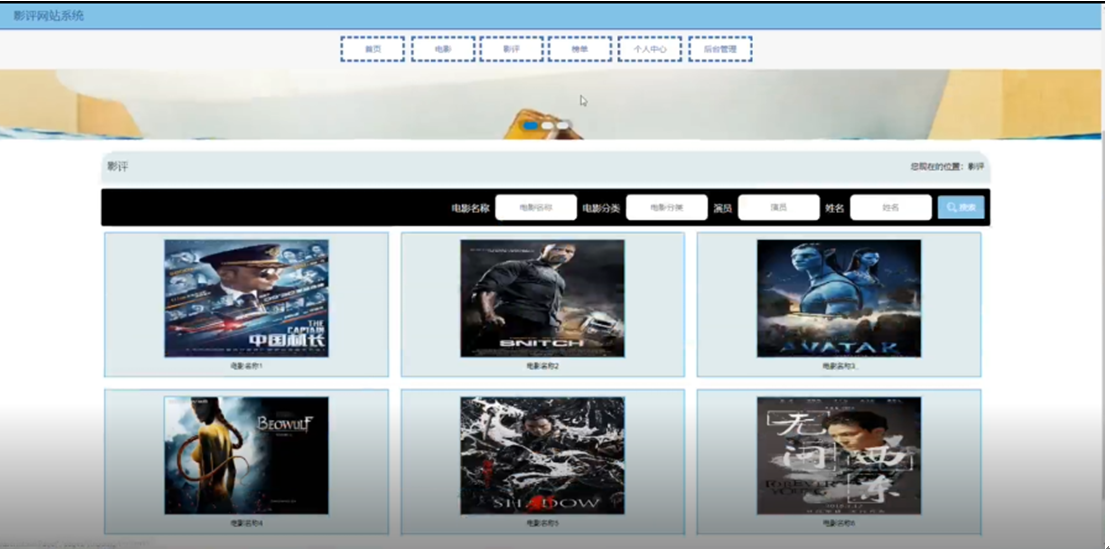The image size is (1110, 549).
Task: Open the 后台管理 navigation tab
Action: (x=720, y=50)
